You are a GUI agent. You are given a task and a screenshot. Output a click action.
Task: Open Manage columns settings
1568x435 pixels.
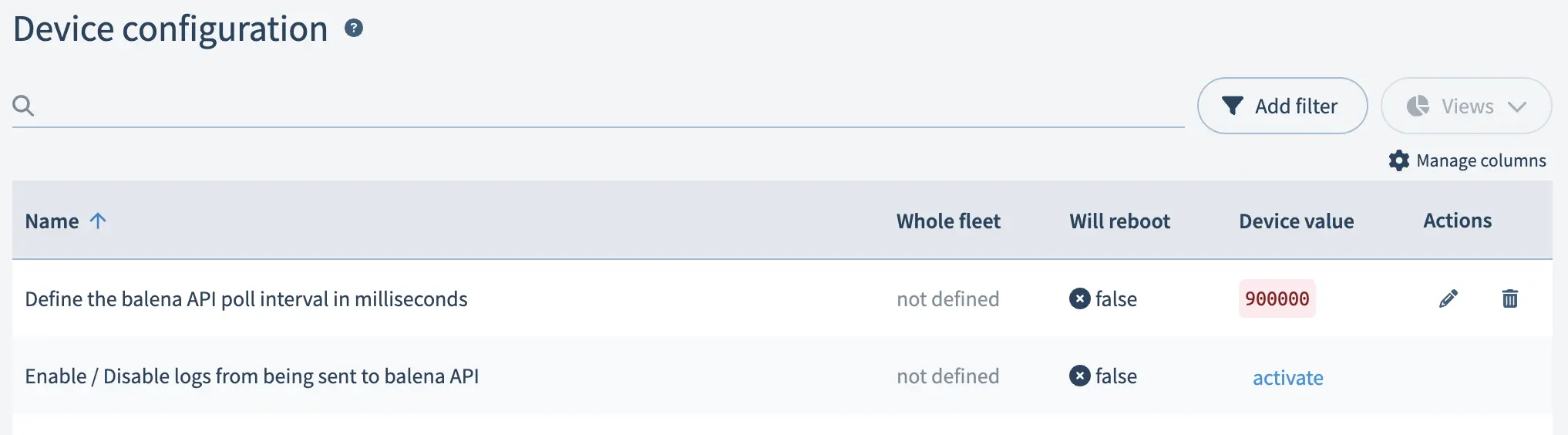pos(1481,160)
